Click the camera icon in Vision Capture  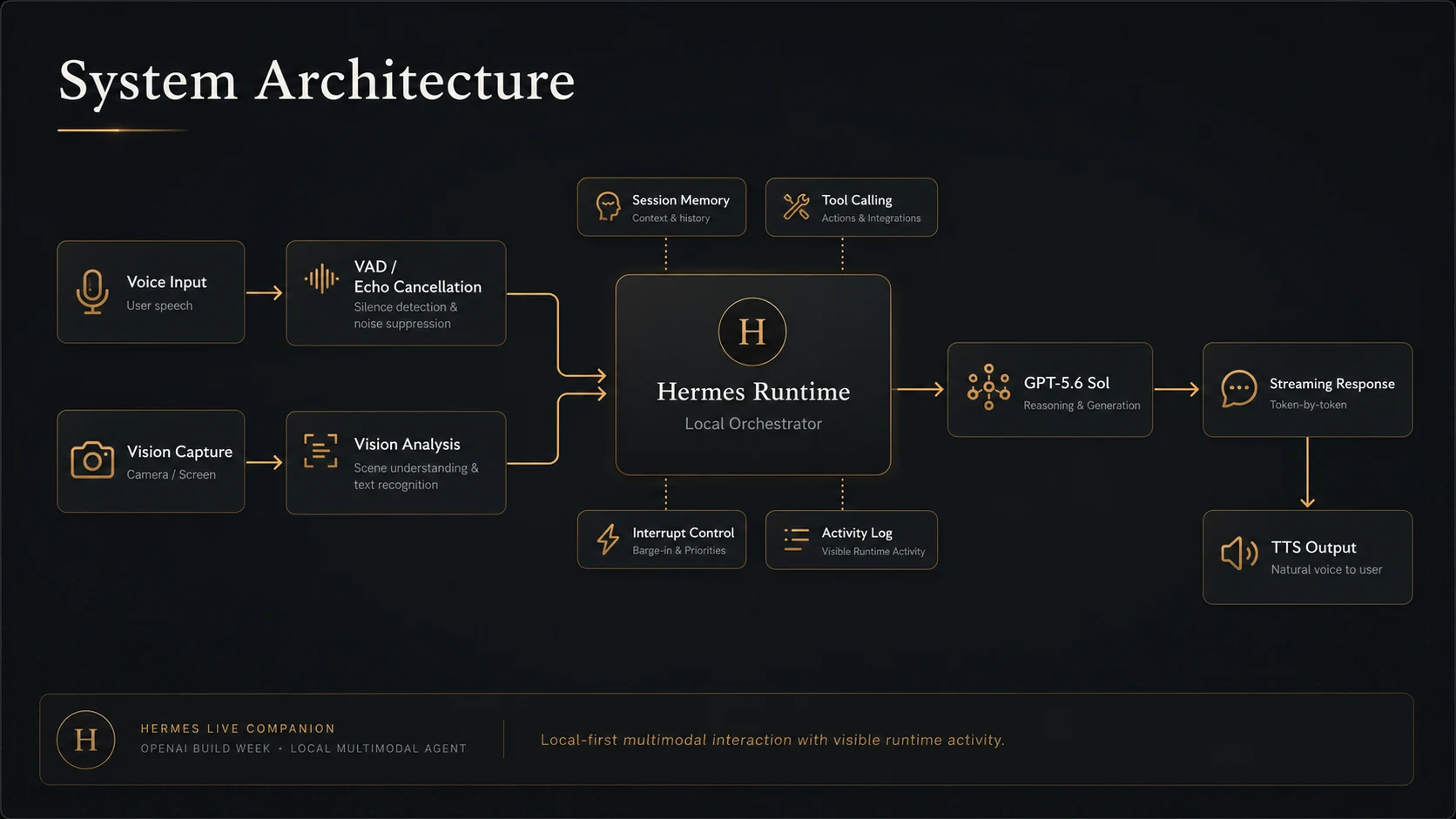coord(92,460)
